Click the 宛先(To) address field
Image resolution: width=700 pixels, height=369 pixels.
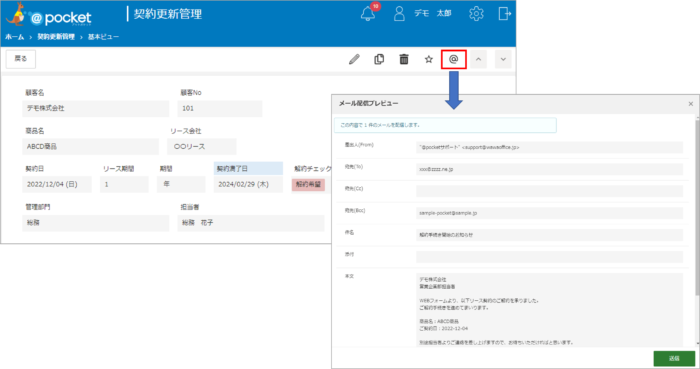point(549,169)
